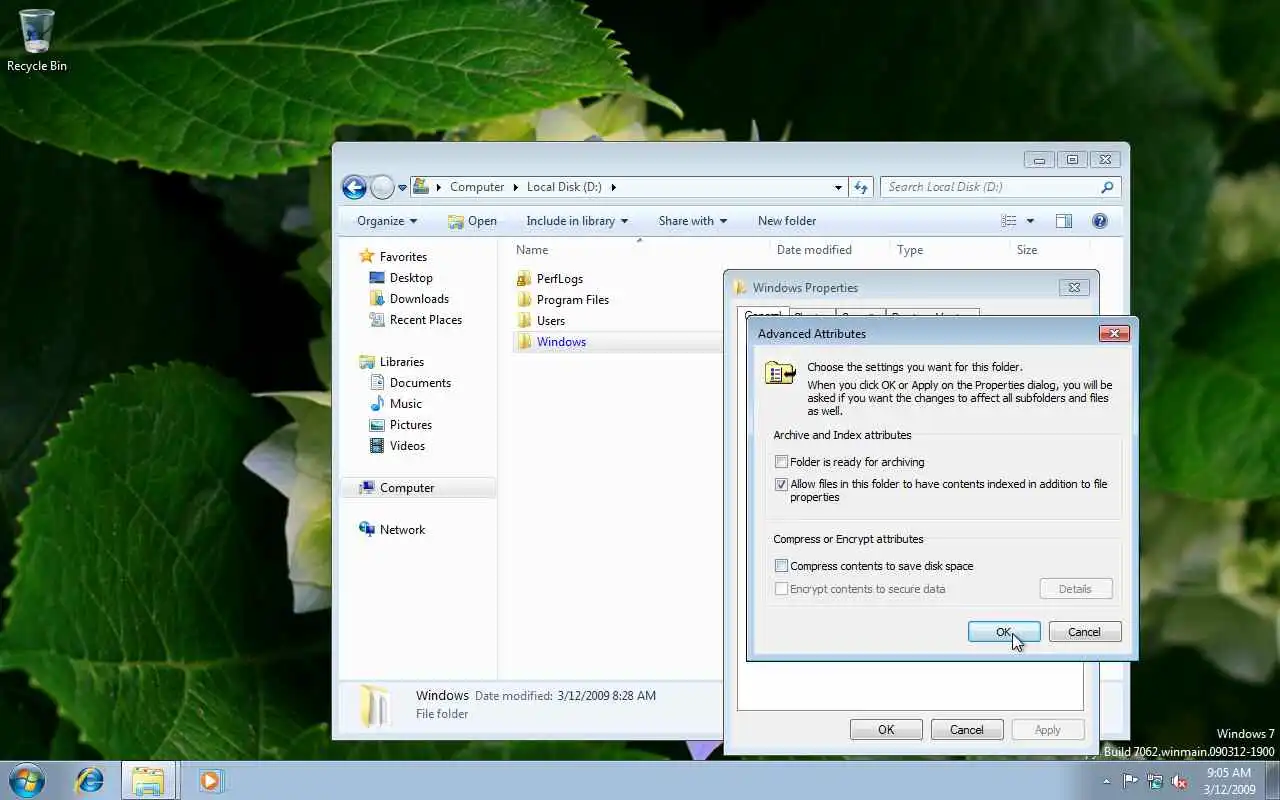Screen dimensions: 1280x800
Task: Click Local Disk (D:) in address breadcrumb
Action: pyautogui.click(x=564, y=187)
